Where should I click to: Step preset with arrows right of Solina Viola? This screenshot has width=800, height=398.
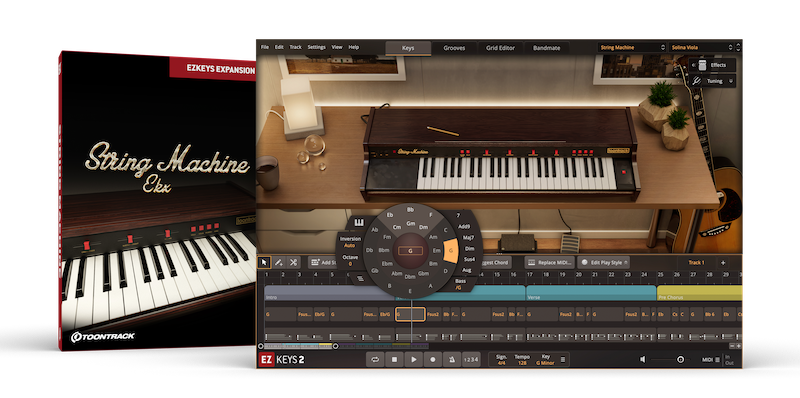click(738, 47)
